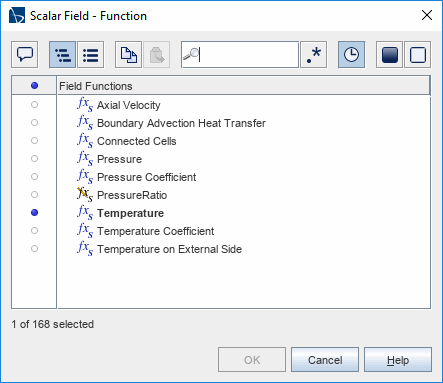Choose the PressureRatio field function
This screenshot has height=383, width=443.
[132, 195]
